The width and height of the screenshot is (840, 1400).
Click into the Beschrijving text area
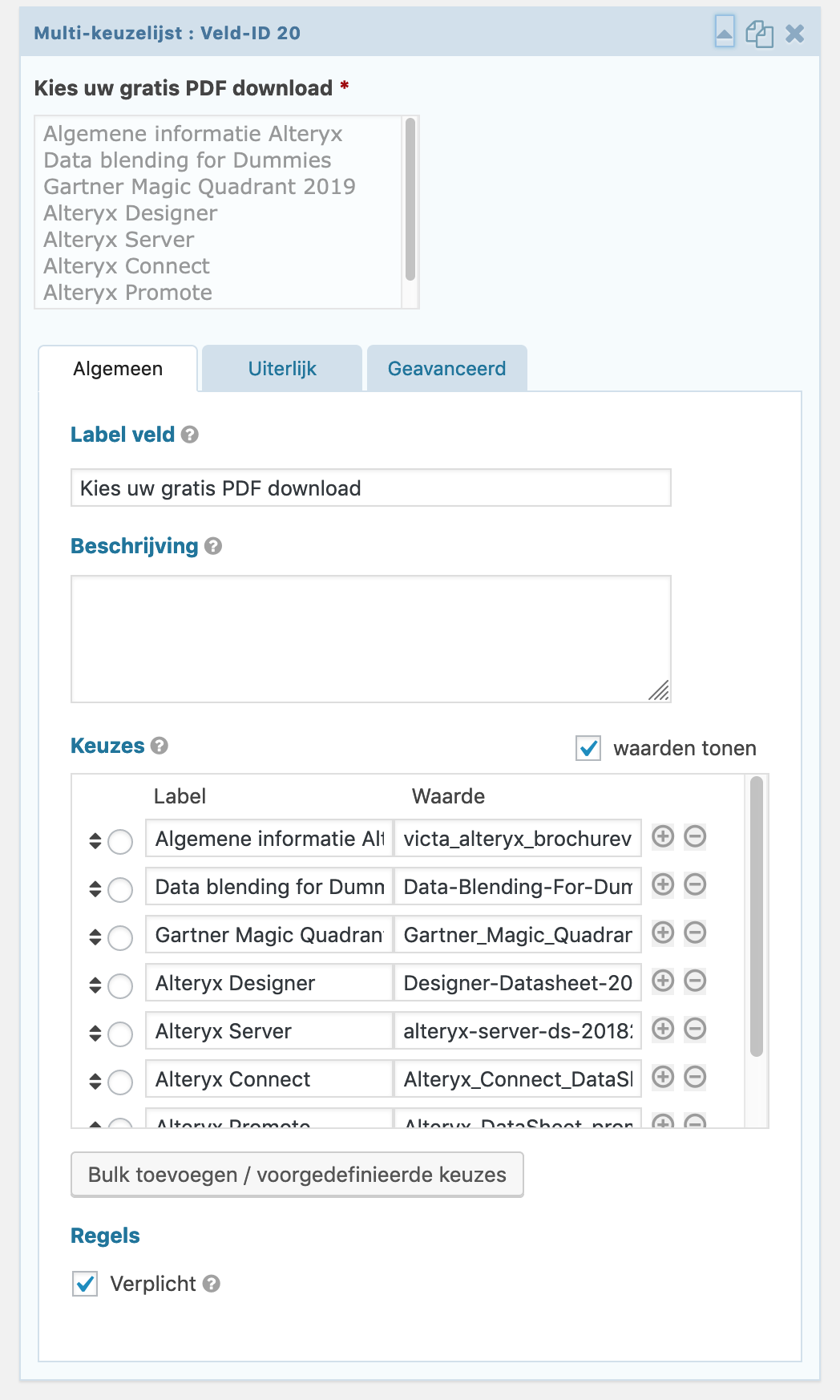[x=370, y=638]
